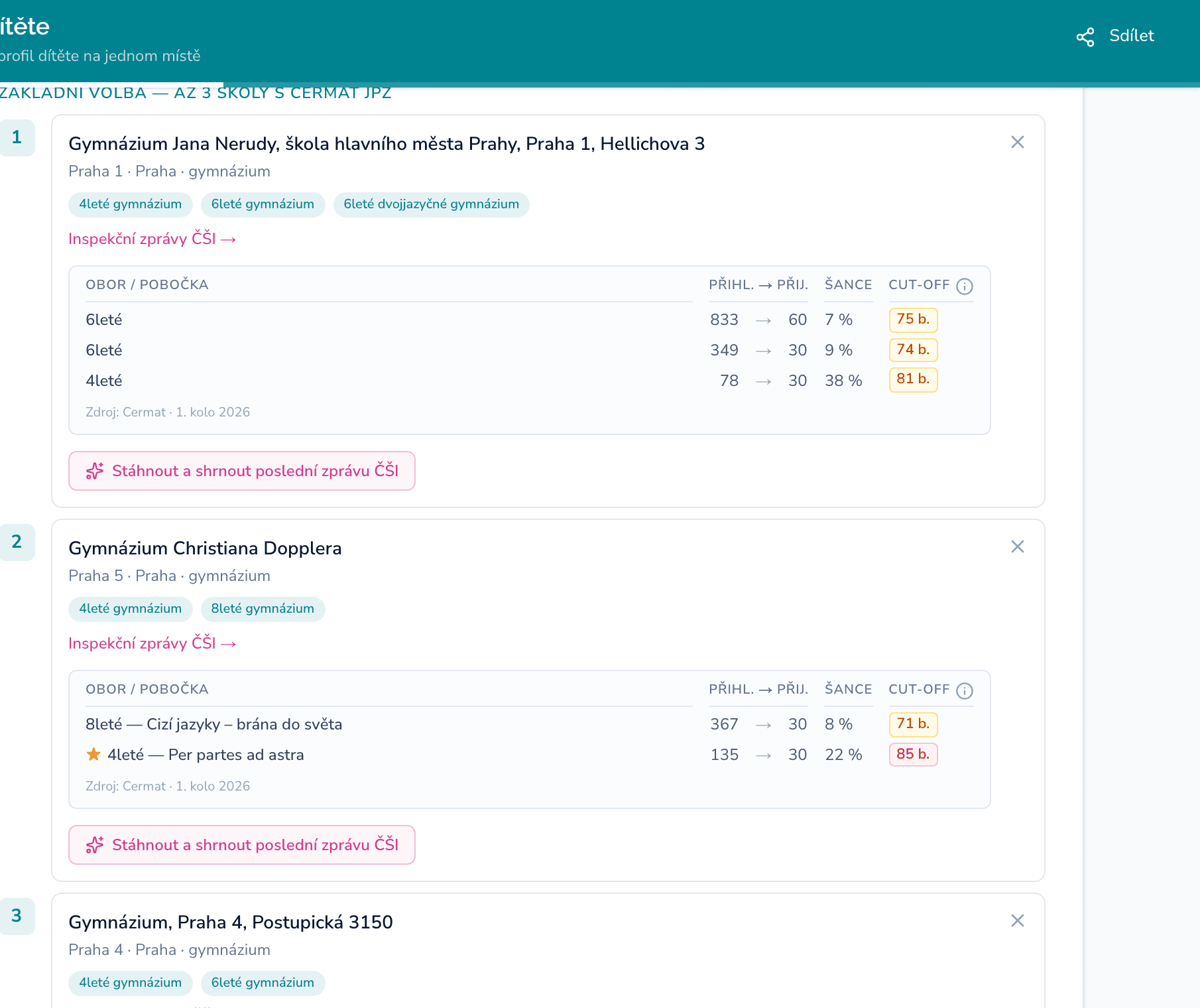Select 6leté gymnázium tag under Postupická

[263, 983]
